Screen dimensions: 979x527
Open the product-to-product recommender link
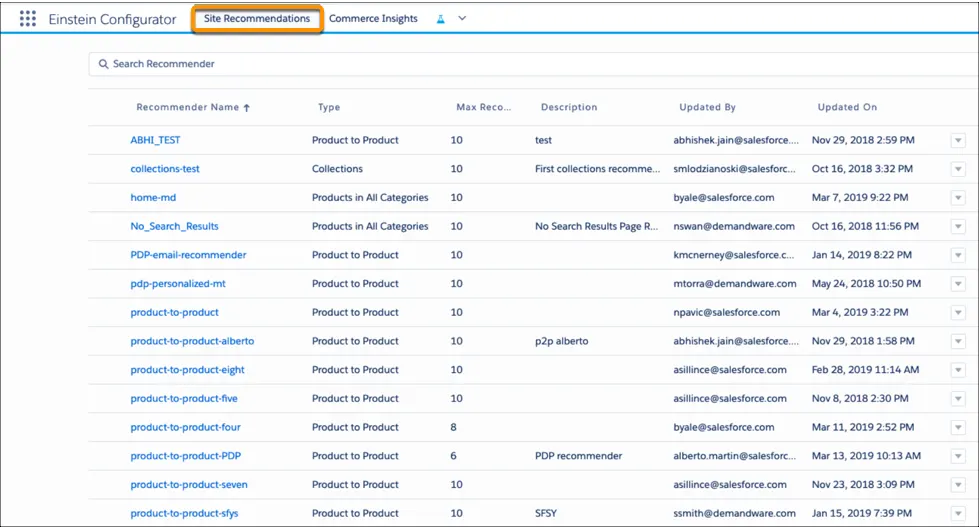tap(174, 312)
